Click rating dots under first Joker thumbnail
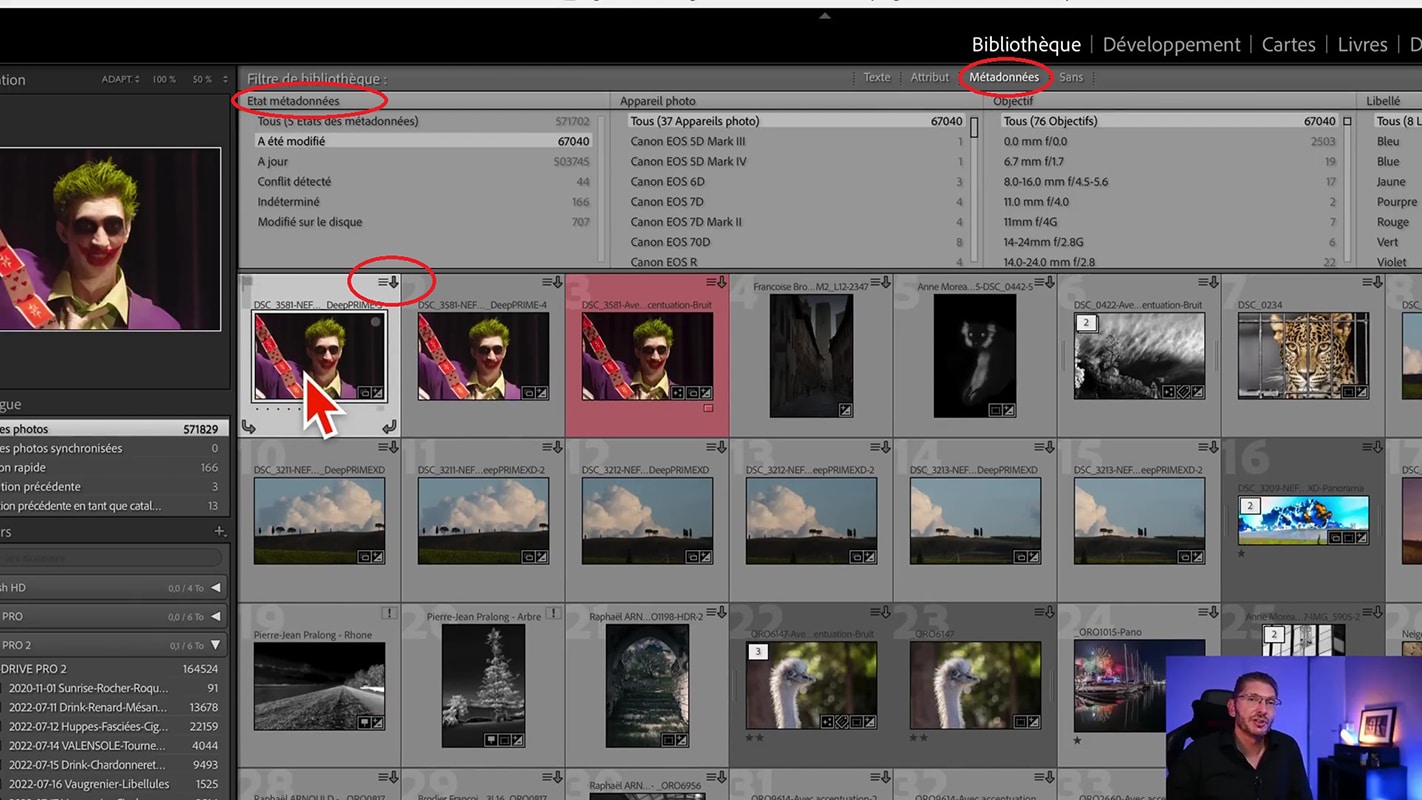Viewport: 1422px width, 800px height. point(278,409)
